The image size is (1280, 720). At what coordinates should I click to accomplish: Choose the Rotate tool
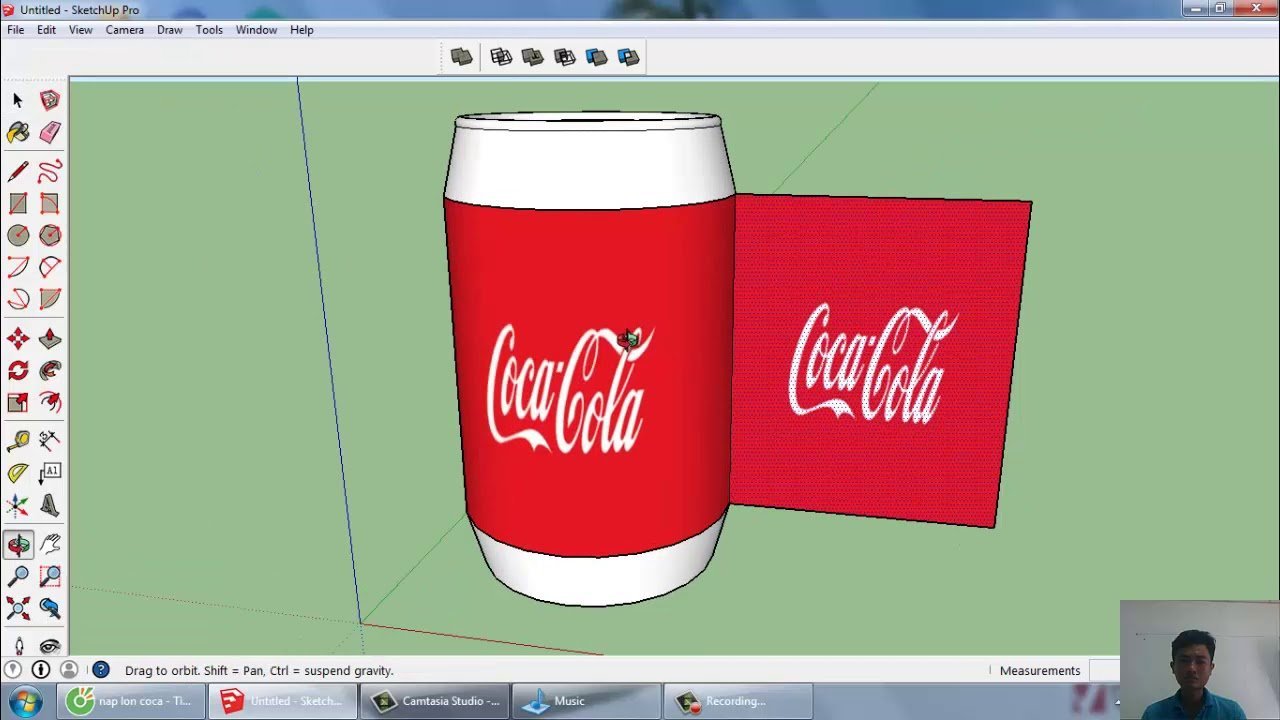(x=18, y=371)
